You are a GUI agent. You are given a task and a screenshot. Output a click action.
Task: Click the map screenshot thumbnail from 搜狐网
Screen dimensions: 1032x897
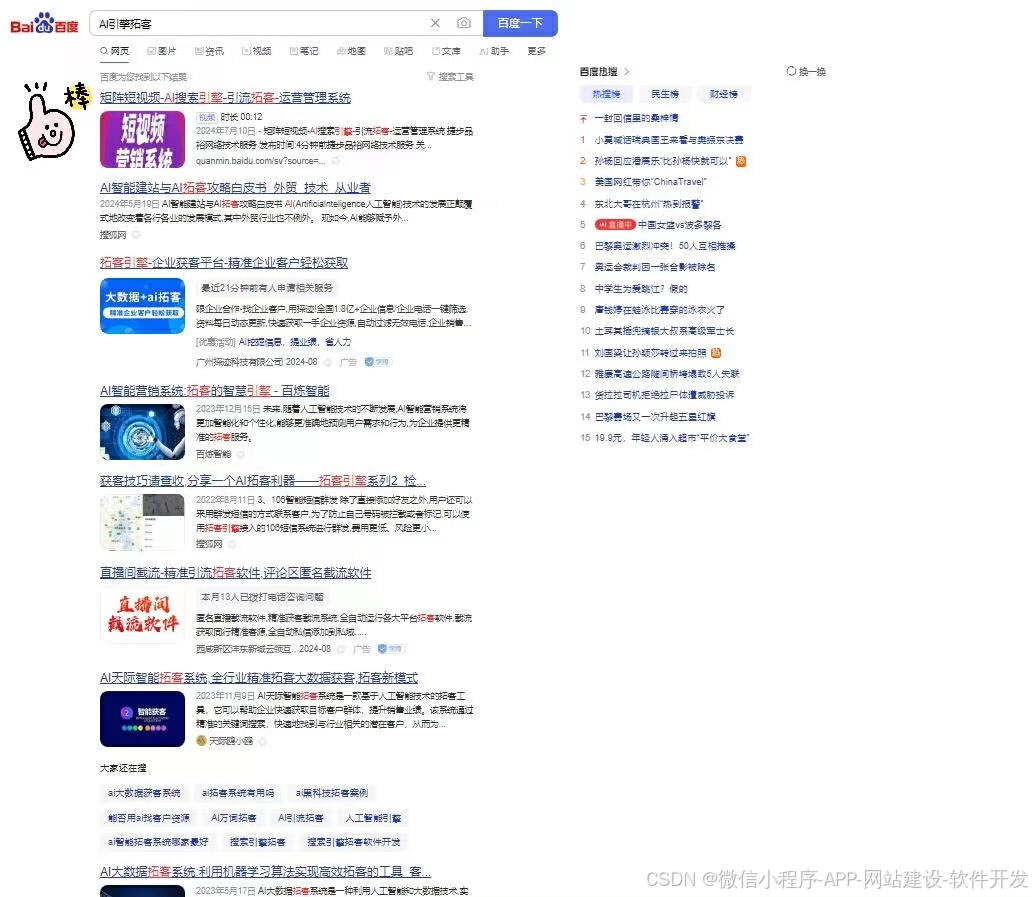[x=142, y=522]
